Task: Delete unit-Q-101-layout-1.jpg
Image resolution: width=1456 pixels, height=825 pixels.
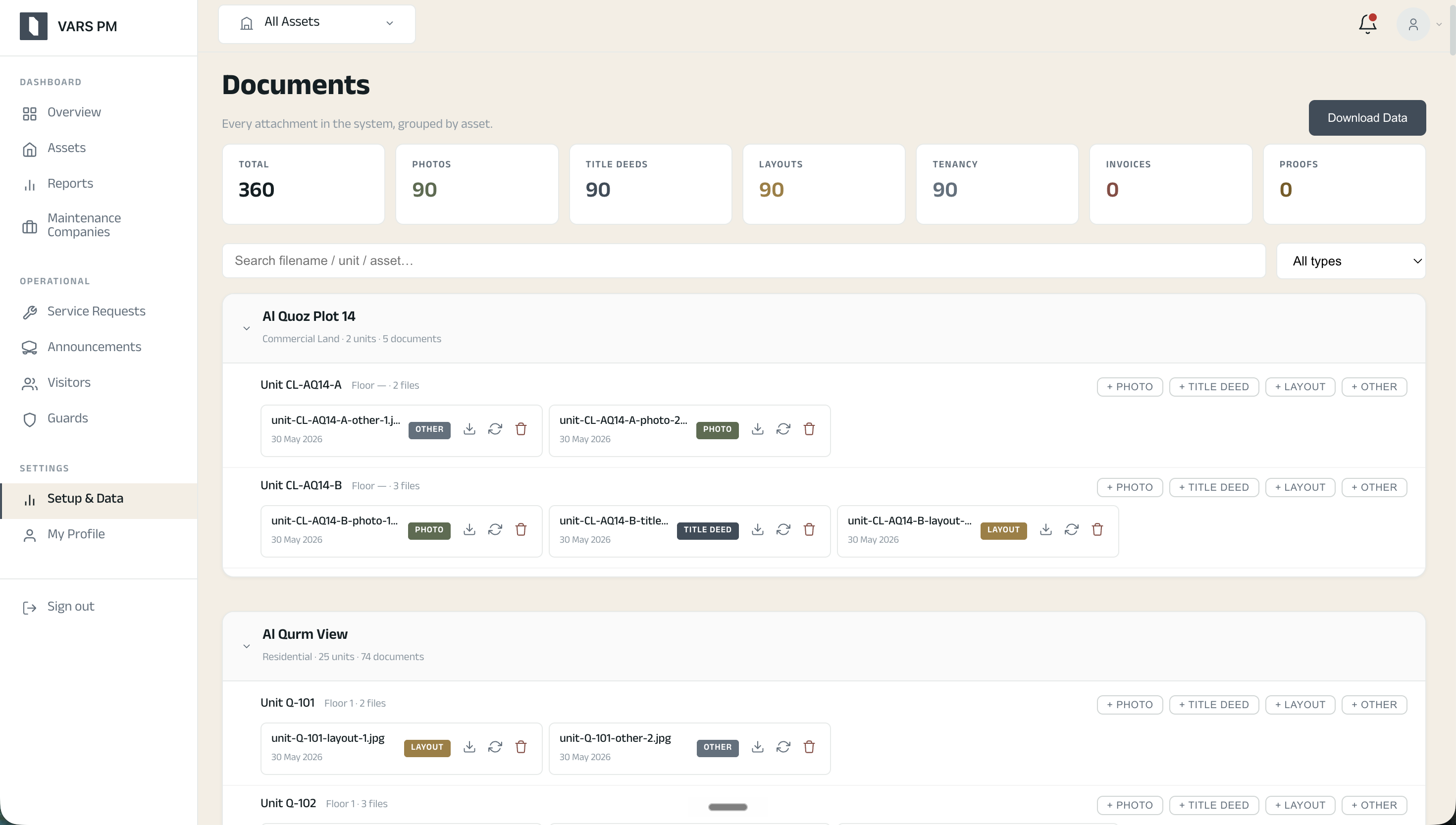Action: tap(521, 747)
